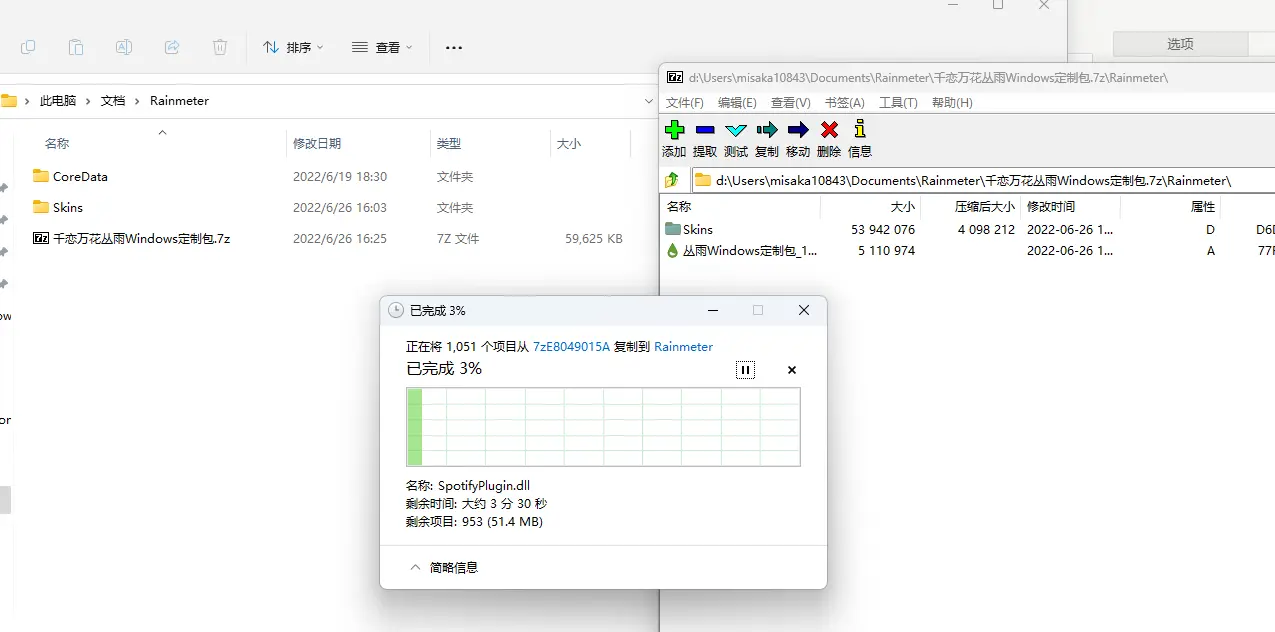Select the CoreData folder in Explorer
The image size is (1275, 632).
point(80,176)
